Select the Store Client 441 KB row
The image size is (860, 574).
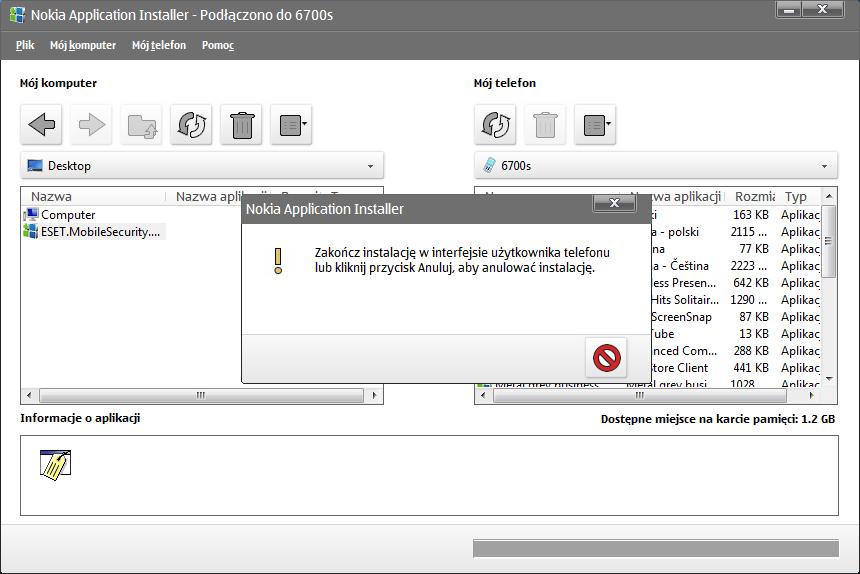[735, 368]
